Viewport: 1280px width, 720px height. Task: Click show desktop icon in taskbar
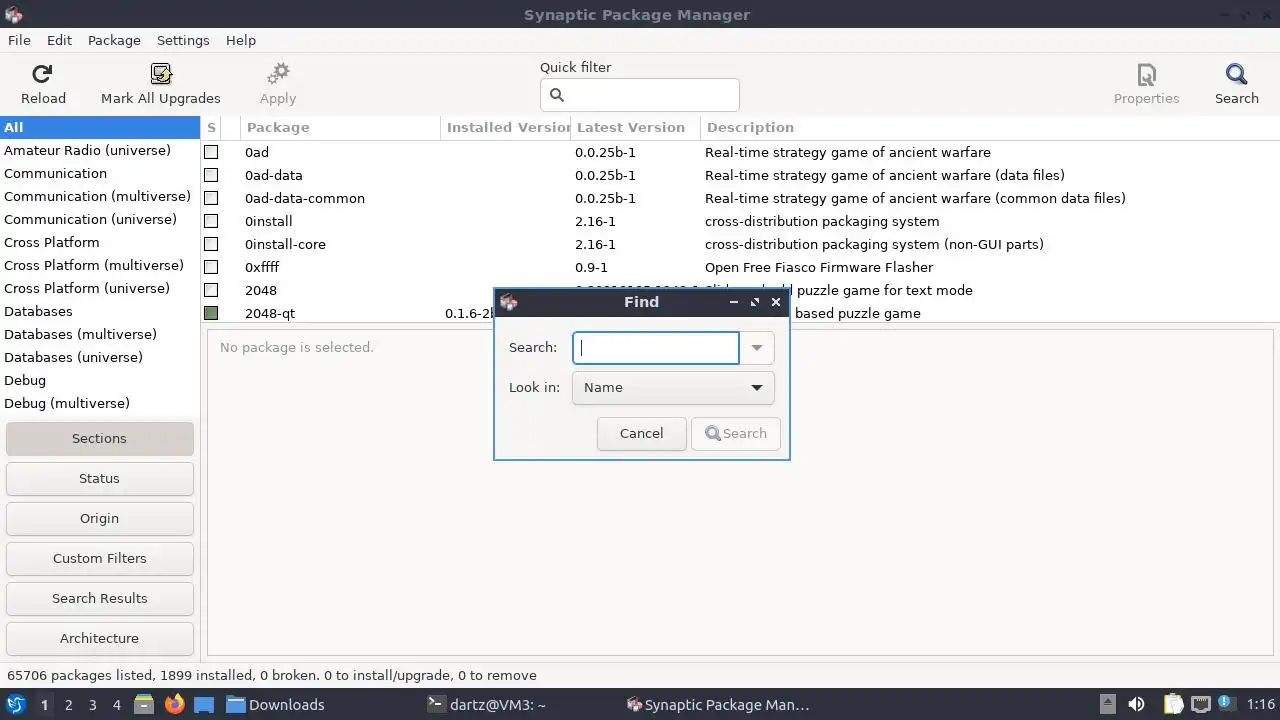click(x=204, y=705)
